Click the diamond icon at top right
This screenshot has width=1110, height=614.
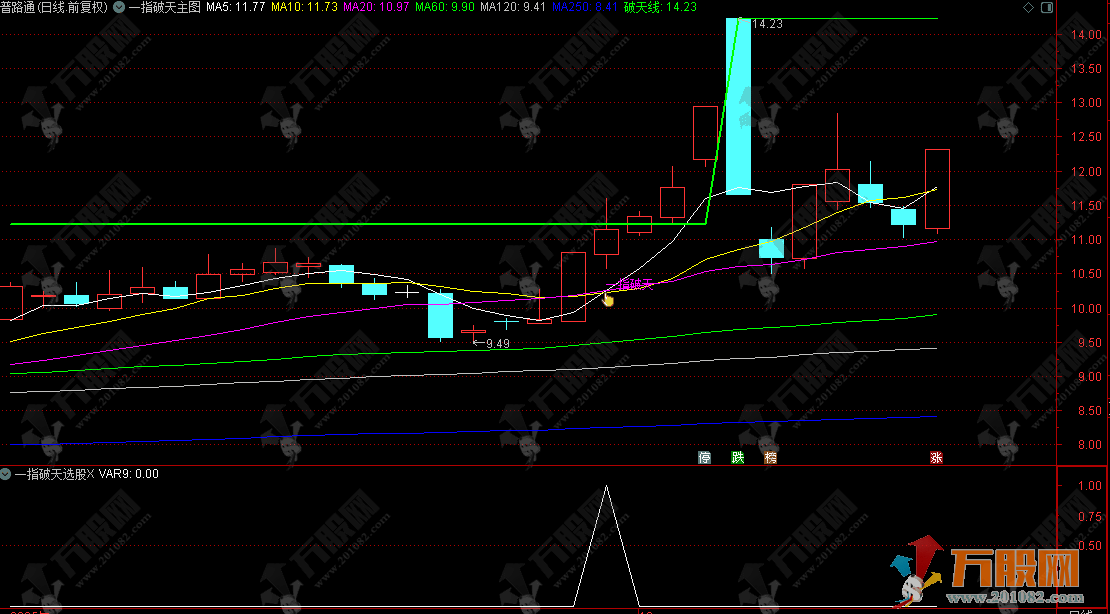tap(1077, 7)
